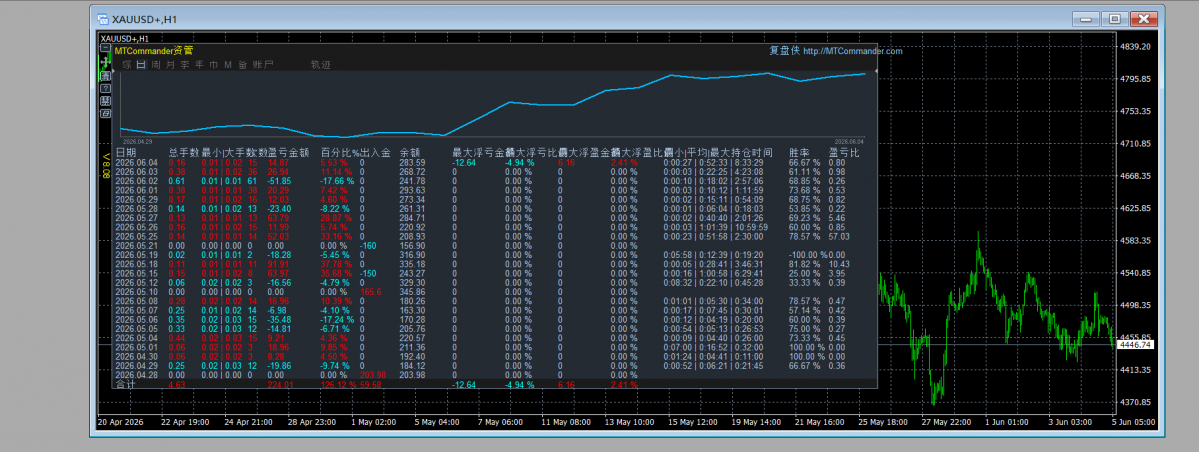Click the 224.01 total profit value
Viewport: 1199px width, 452px height.
280,385
